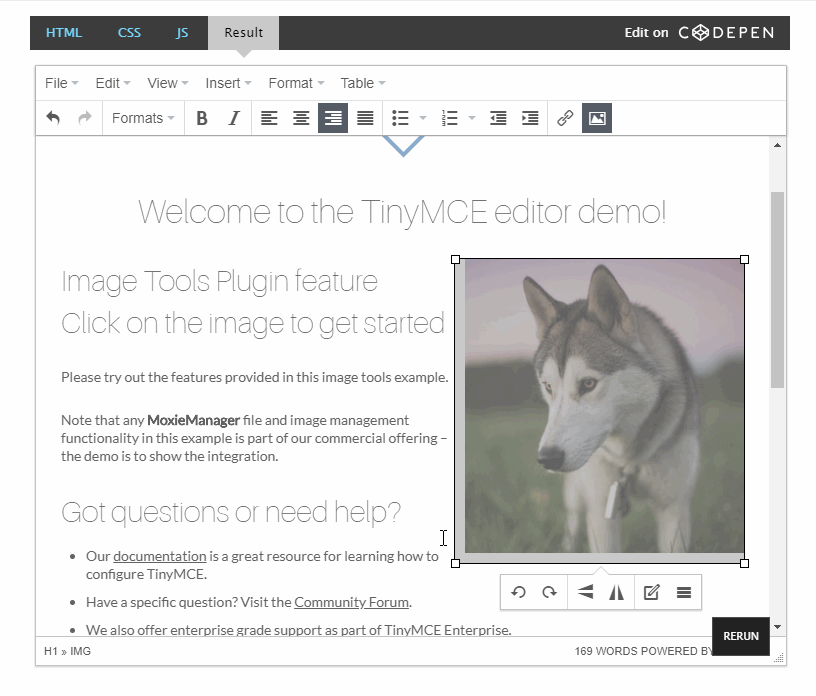Open image options icon in image toolbar
This screenshot has height=696, width=816.
684,592
